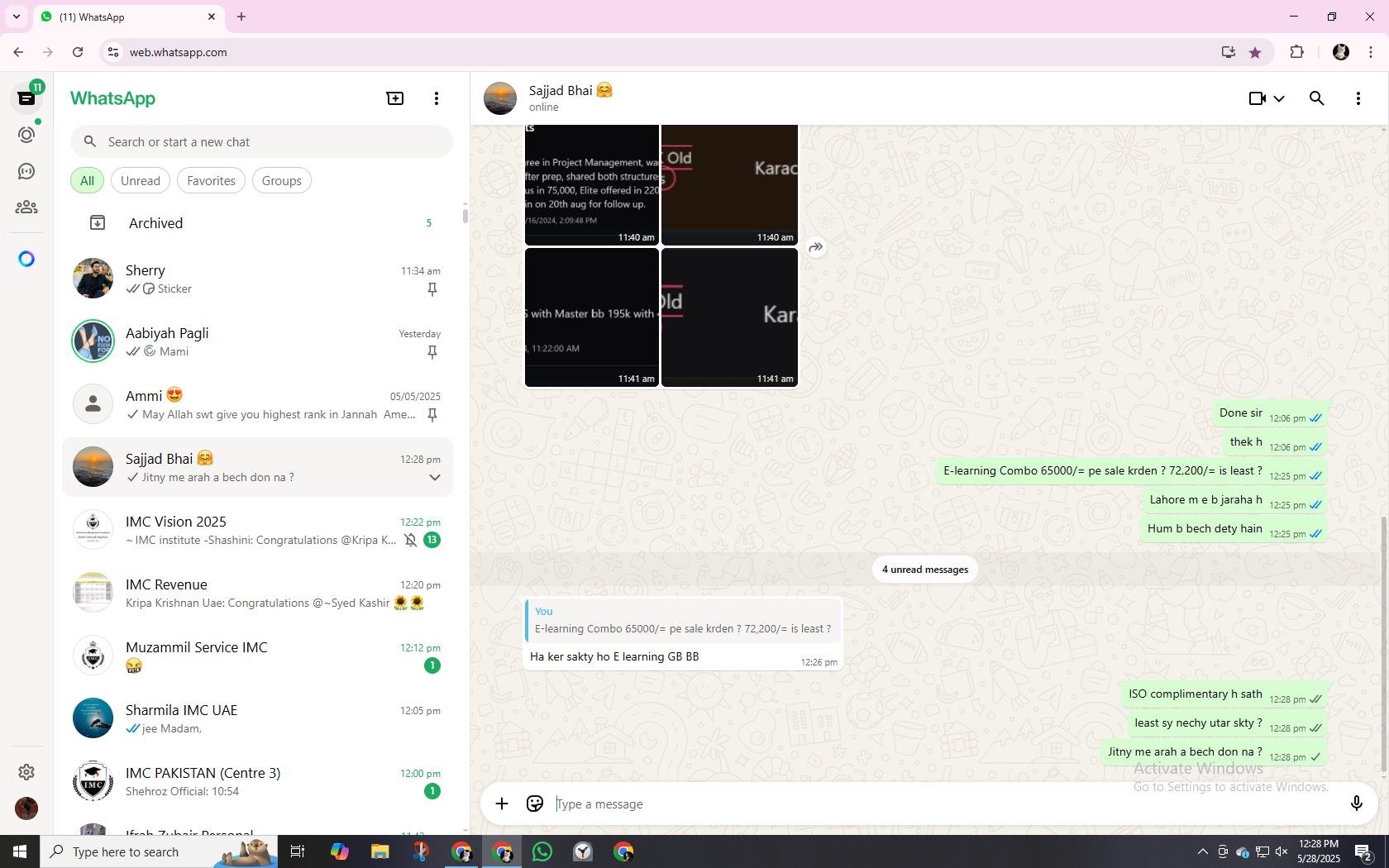
Task: Click the pin icon on Aabiyah Pagli chat
Action: (432, 352)
